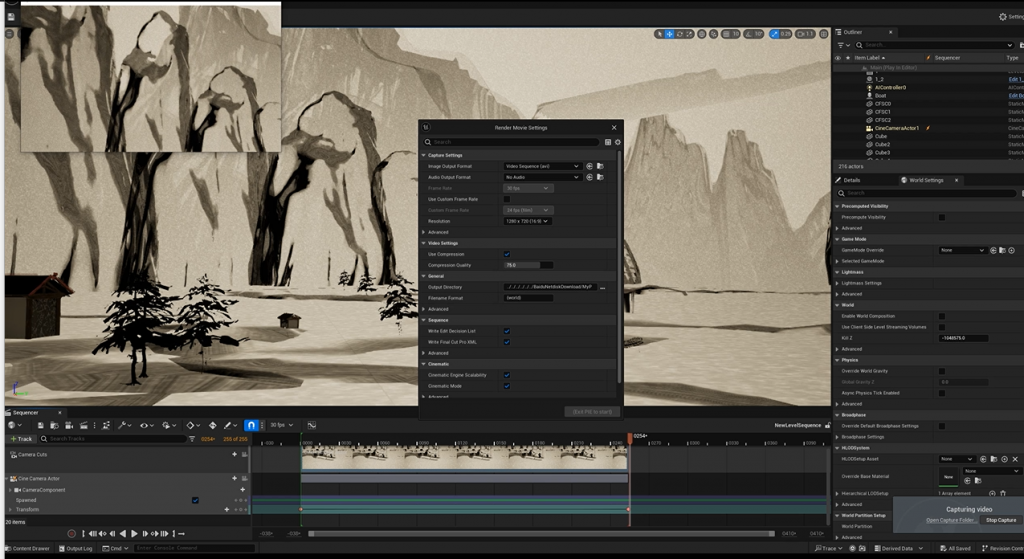Adjust the Compression Quality slider

coord(528,265)
